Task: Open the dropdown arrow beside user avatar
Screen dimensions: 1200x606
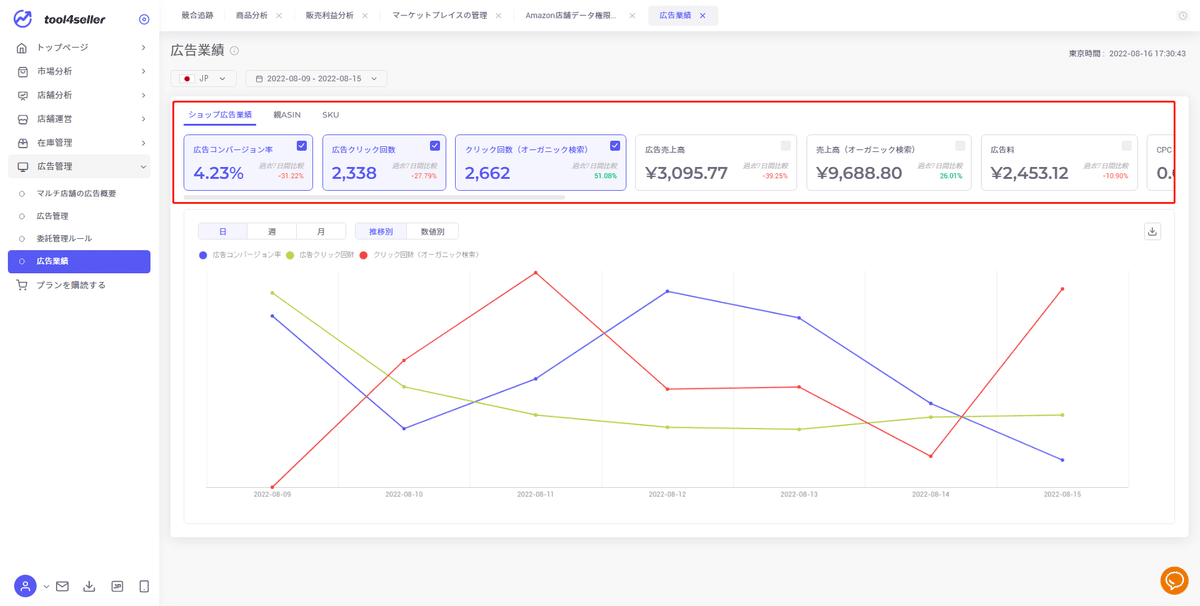Action: [x=45, y=586]
